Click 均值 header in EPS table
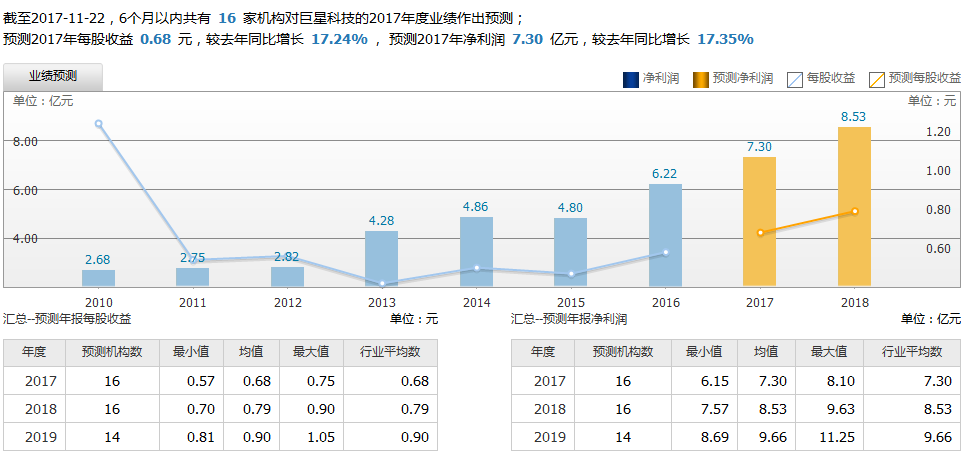This screenshot has width=971, height=463. point(251,352)
